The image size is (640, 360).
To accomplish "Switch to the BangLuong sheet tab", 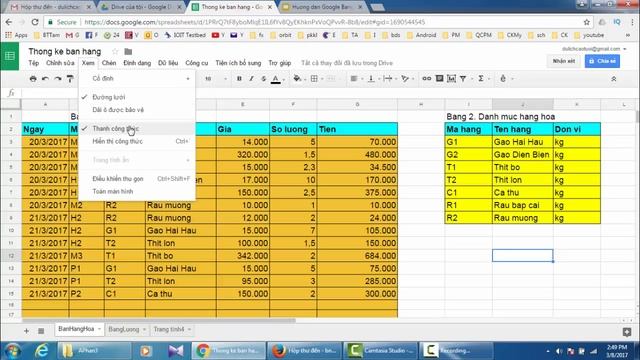I will (124, 329).
